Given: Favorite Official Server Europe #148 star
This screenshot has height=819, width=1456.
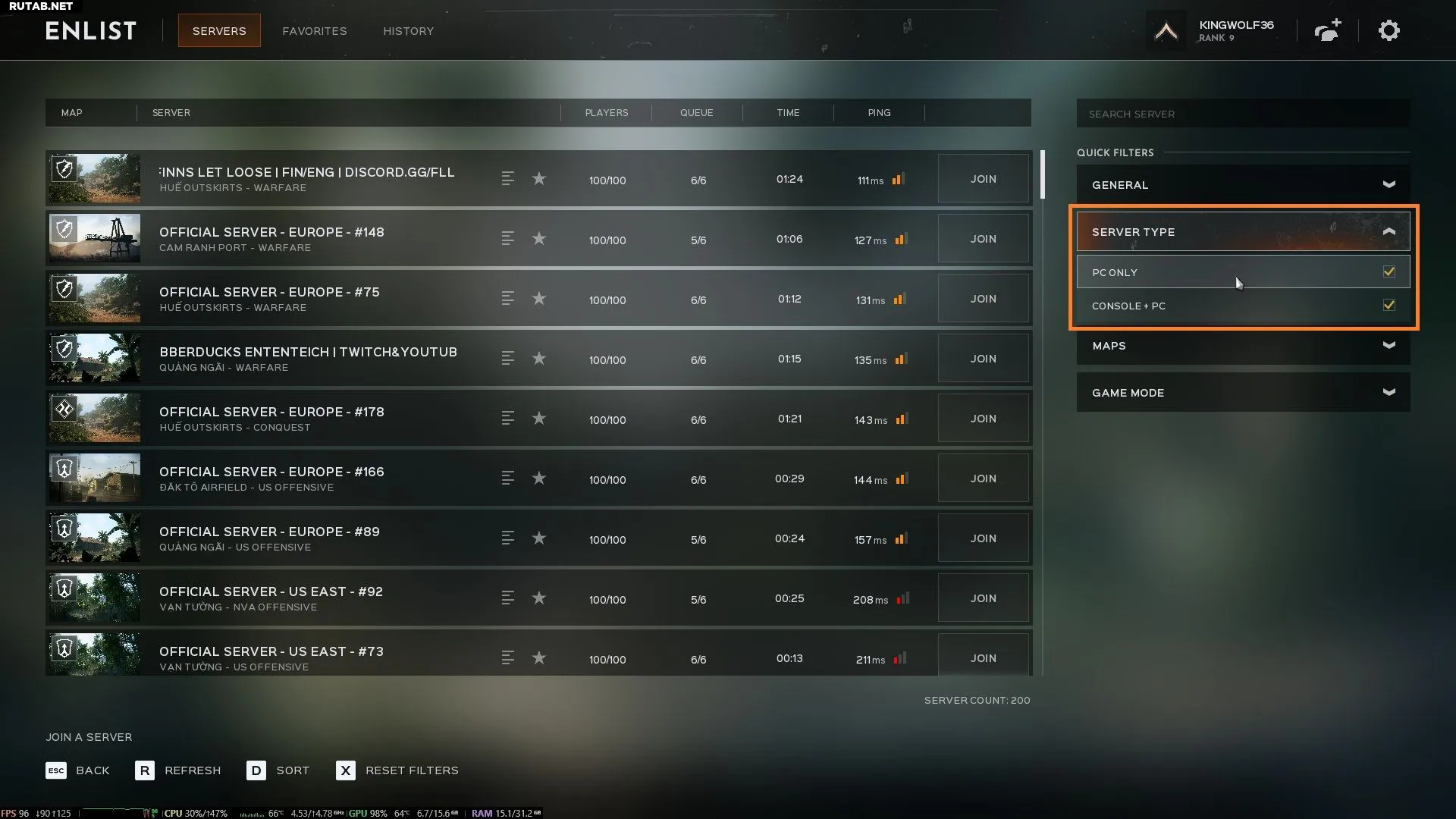Looking at the screenshot, I should pyautogui.click(x=539, y=239).
